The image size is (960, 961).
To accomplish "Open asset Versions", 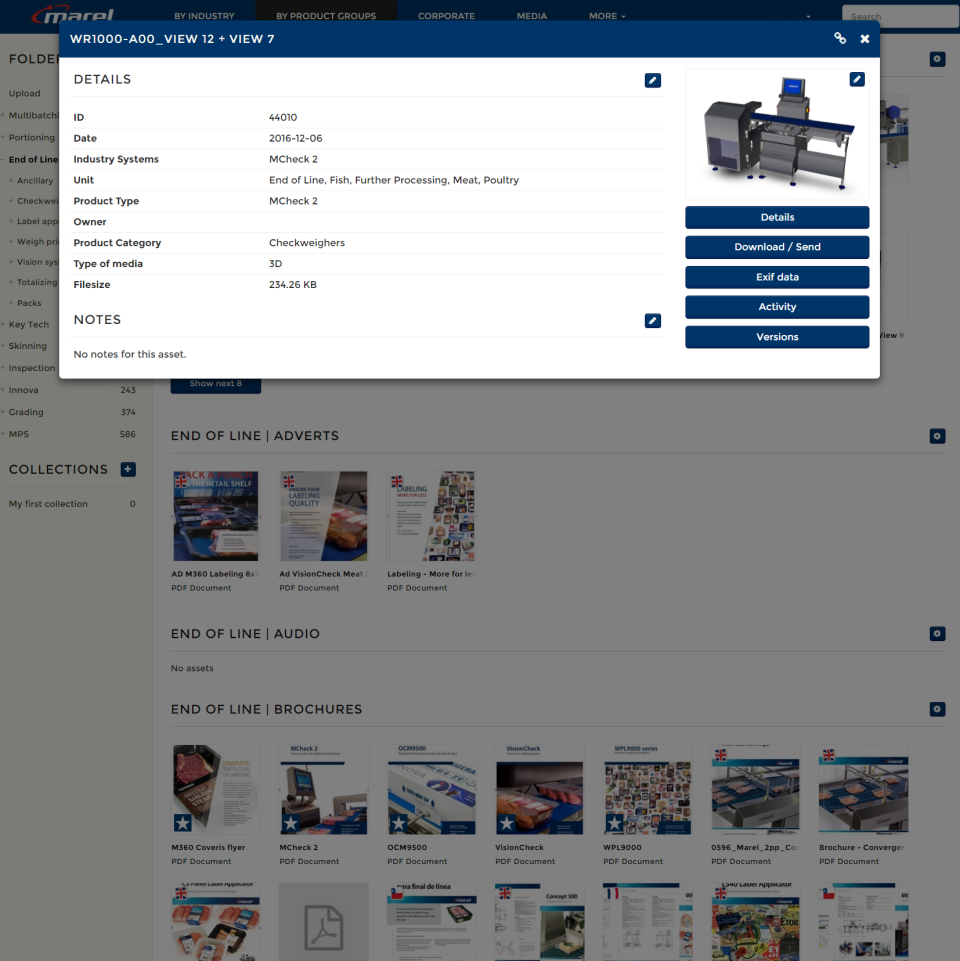I will coord(777,337).
